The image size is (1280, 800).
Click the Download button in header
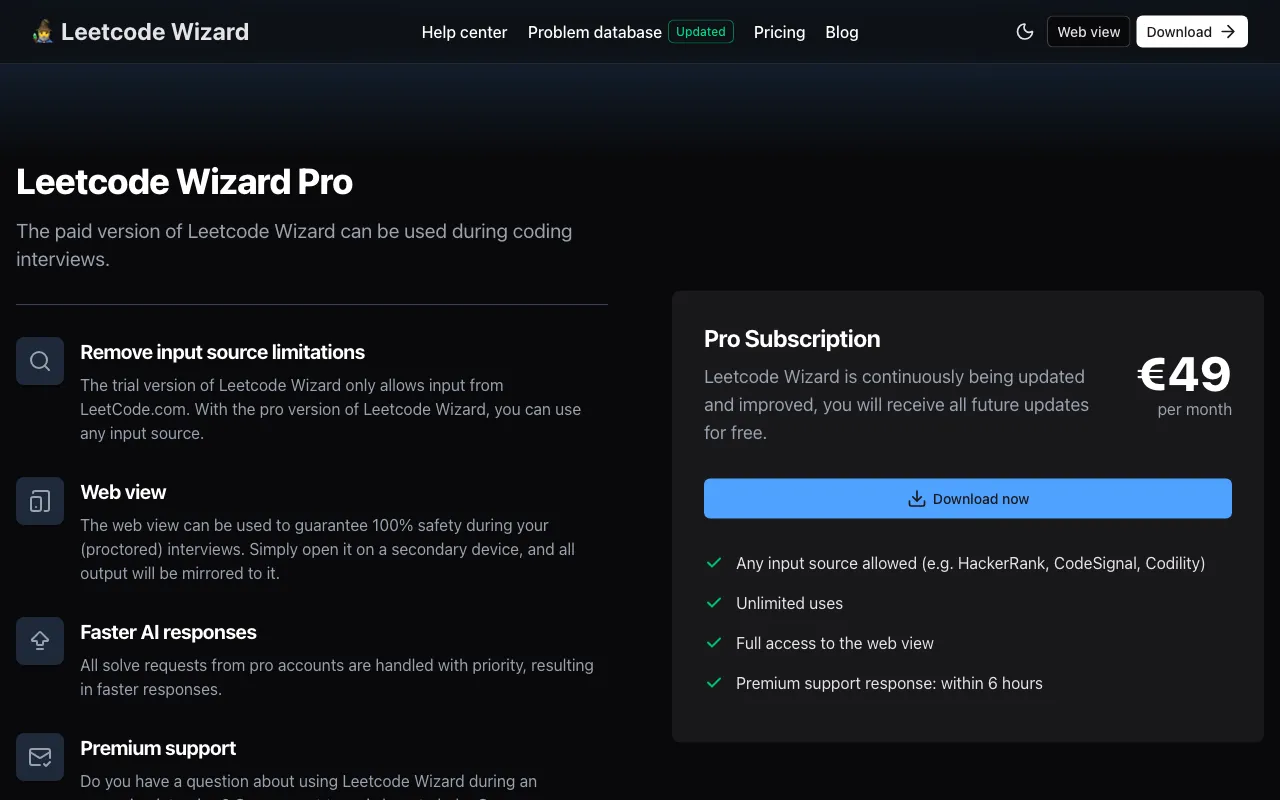[x=1192, y=32]
